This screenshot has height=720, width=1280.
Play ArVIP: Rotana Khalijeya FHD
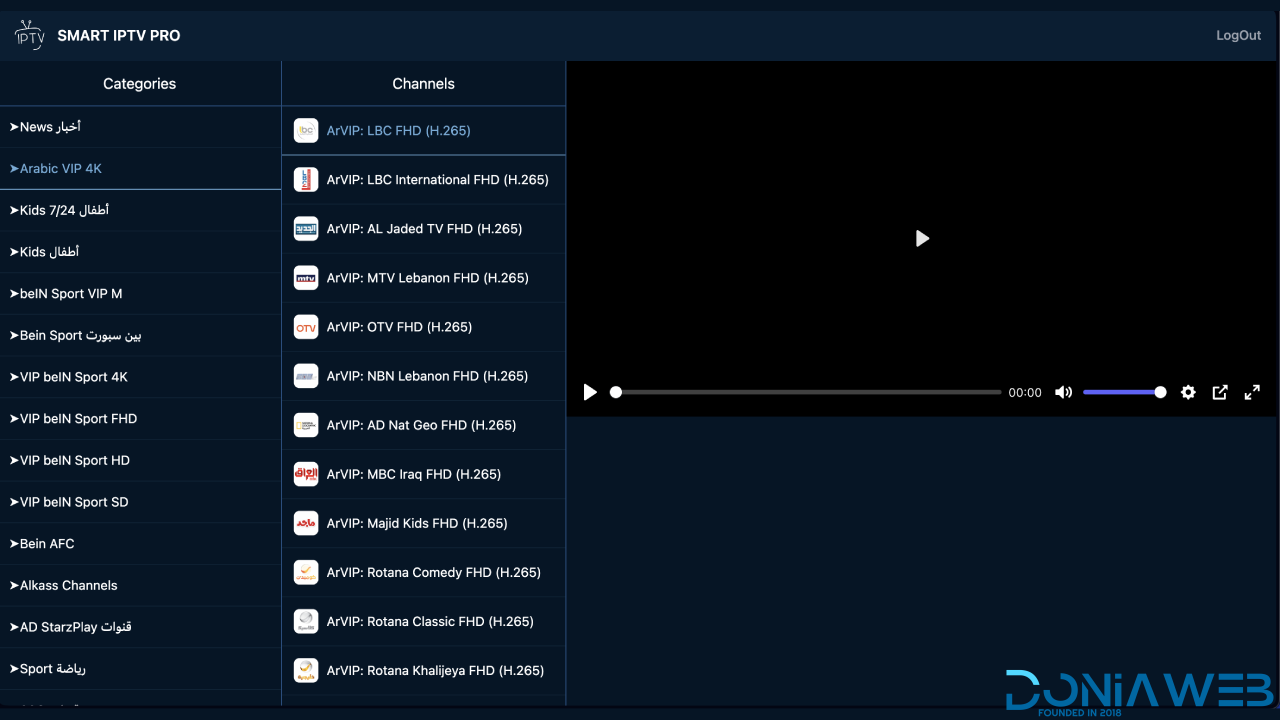pos(423,670)
